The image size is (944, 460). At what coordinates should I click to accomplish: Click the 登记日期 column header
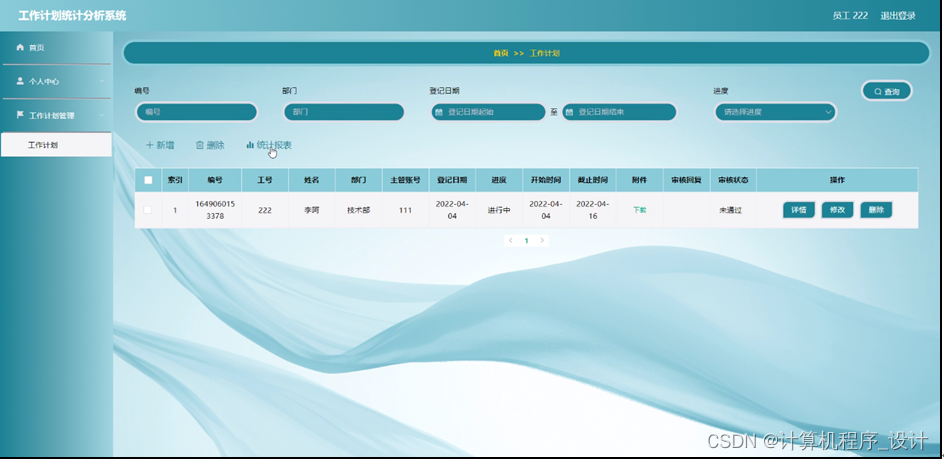[x=452, y=180]
